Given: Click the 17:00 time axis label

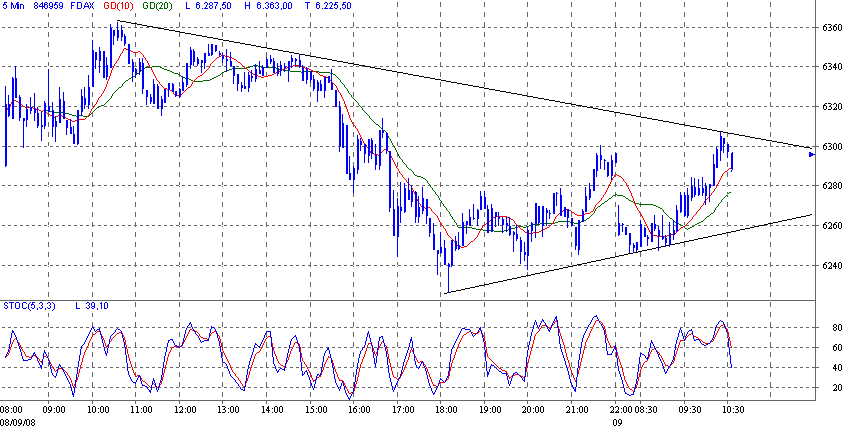Looking at the screenshot, I should [404, 410].
